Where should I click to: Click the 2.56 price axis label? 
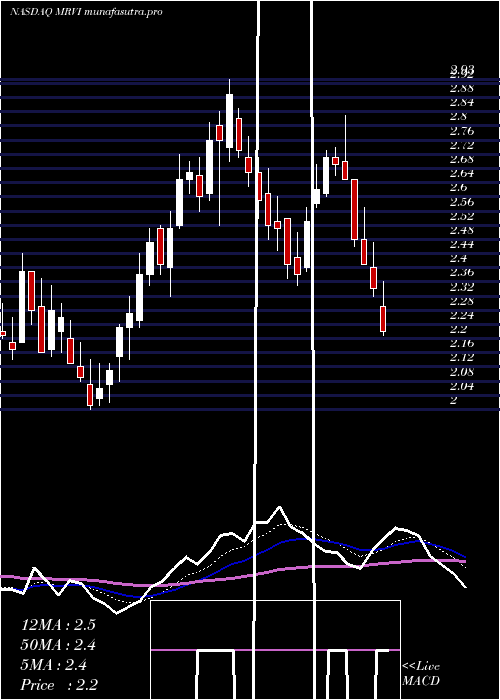pyautogui.click(x=462, y=202)
